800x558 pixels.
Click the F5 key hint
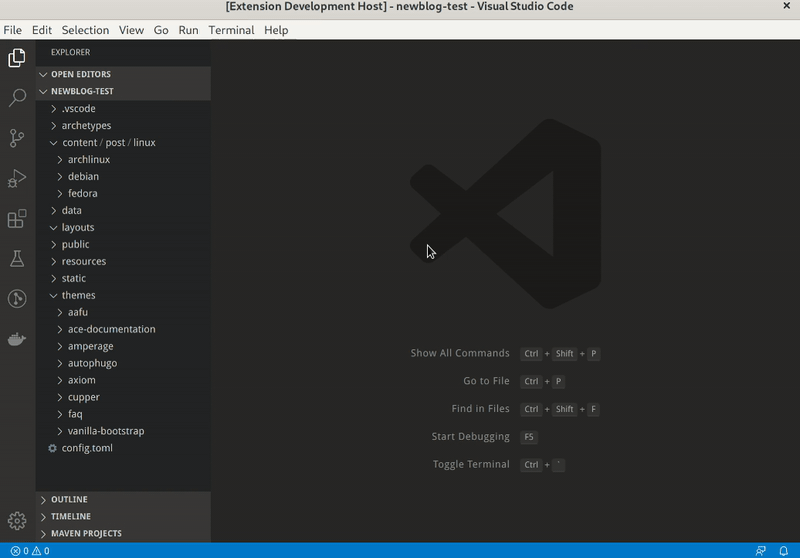tap(529, 437)
